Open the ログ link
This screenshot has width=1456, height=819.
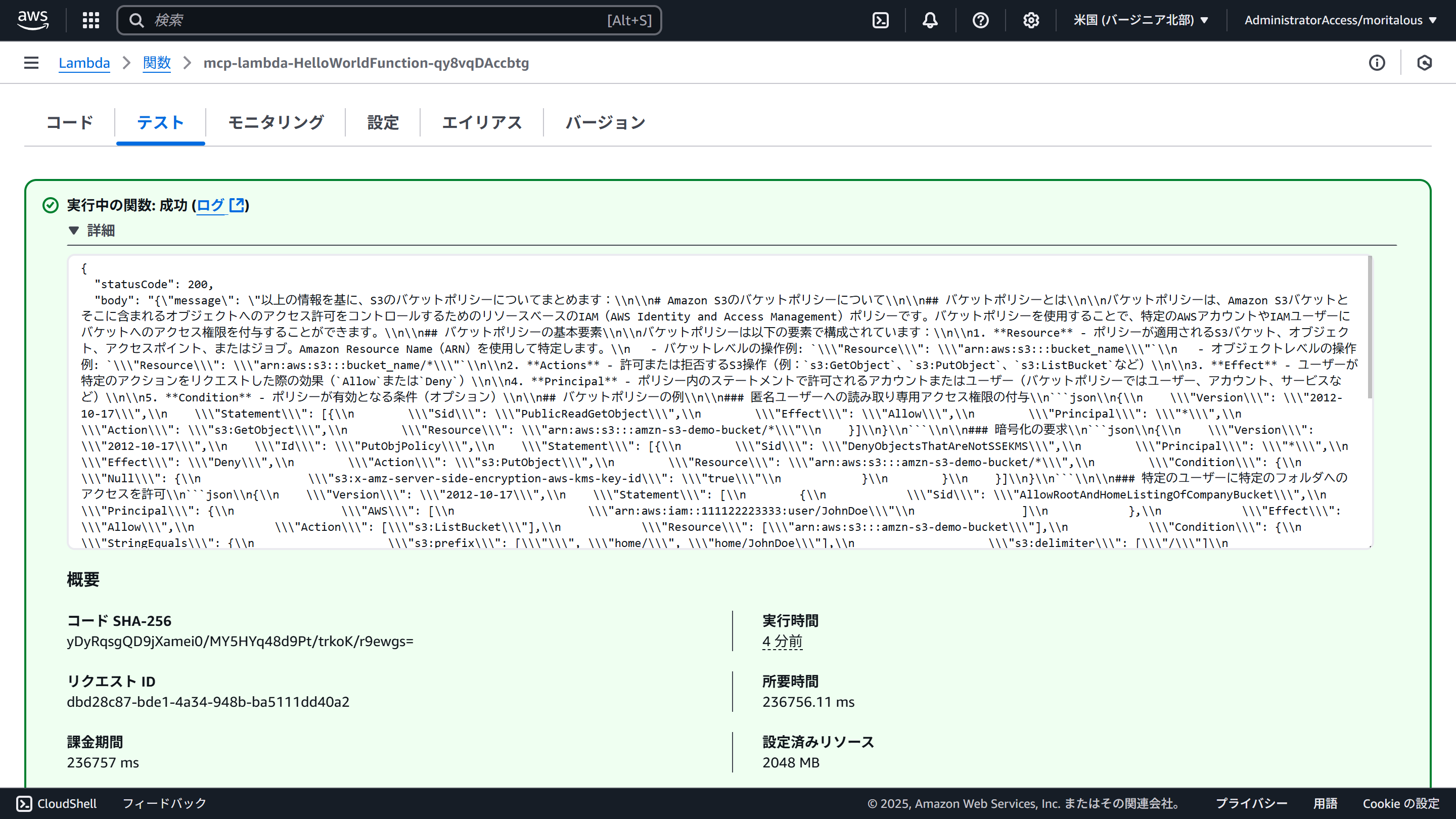coord(210,205)
